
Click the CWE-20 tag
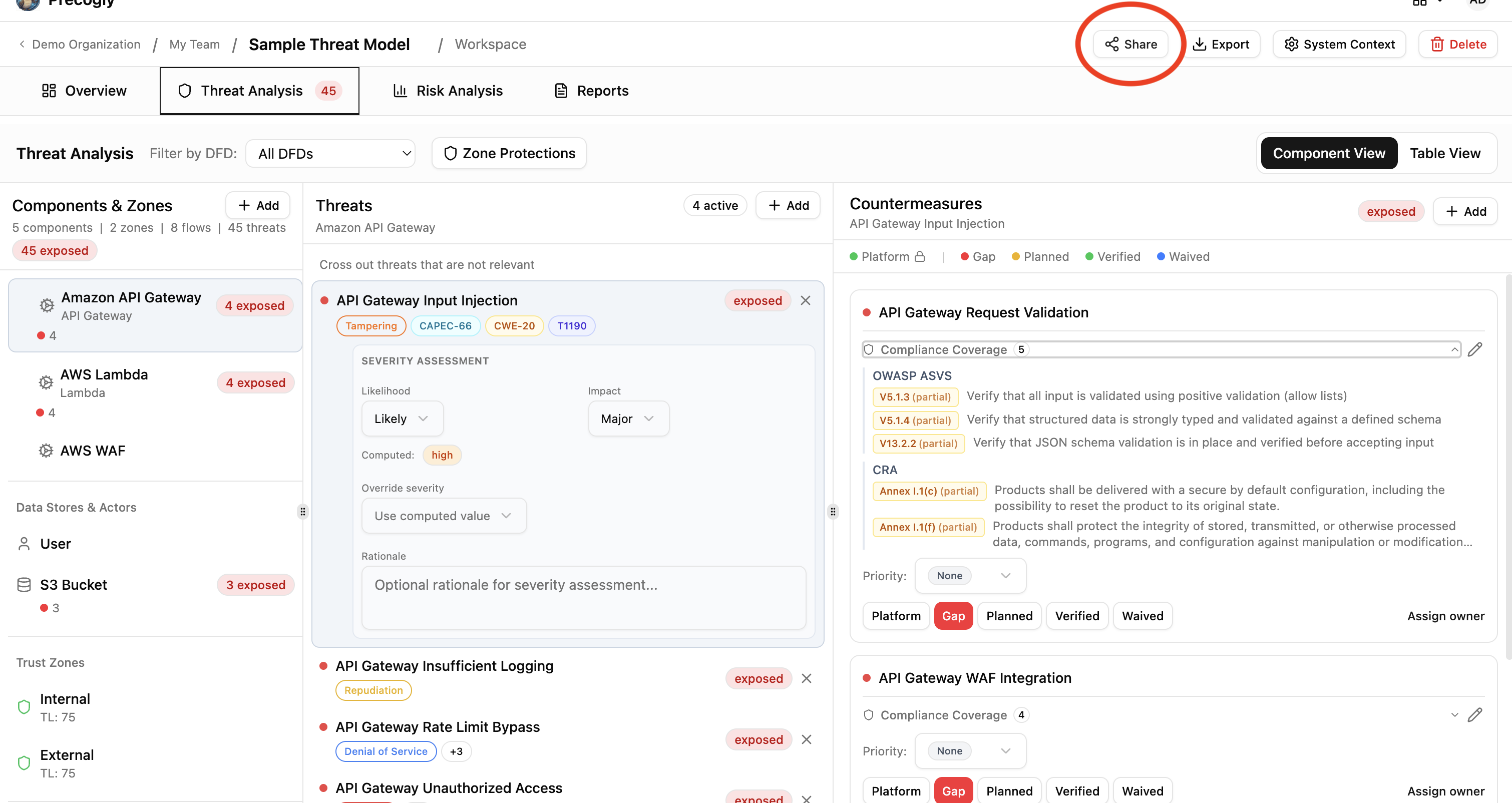(514, 326)
